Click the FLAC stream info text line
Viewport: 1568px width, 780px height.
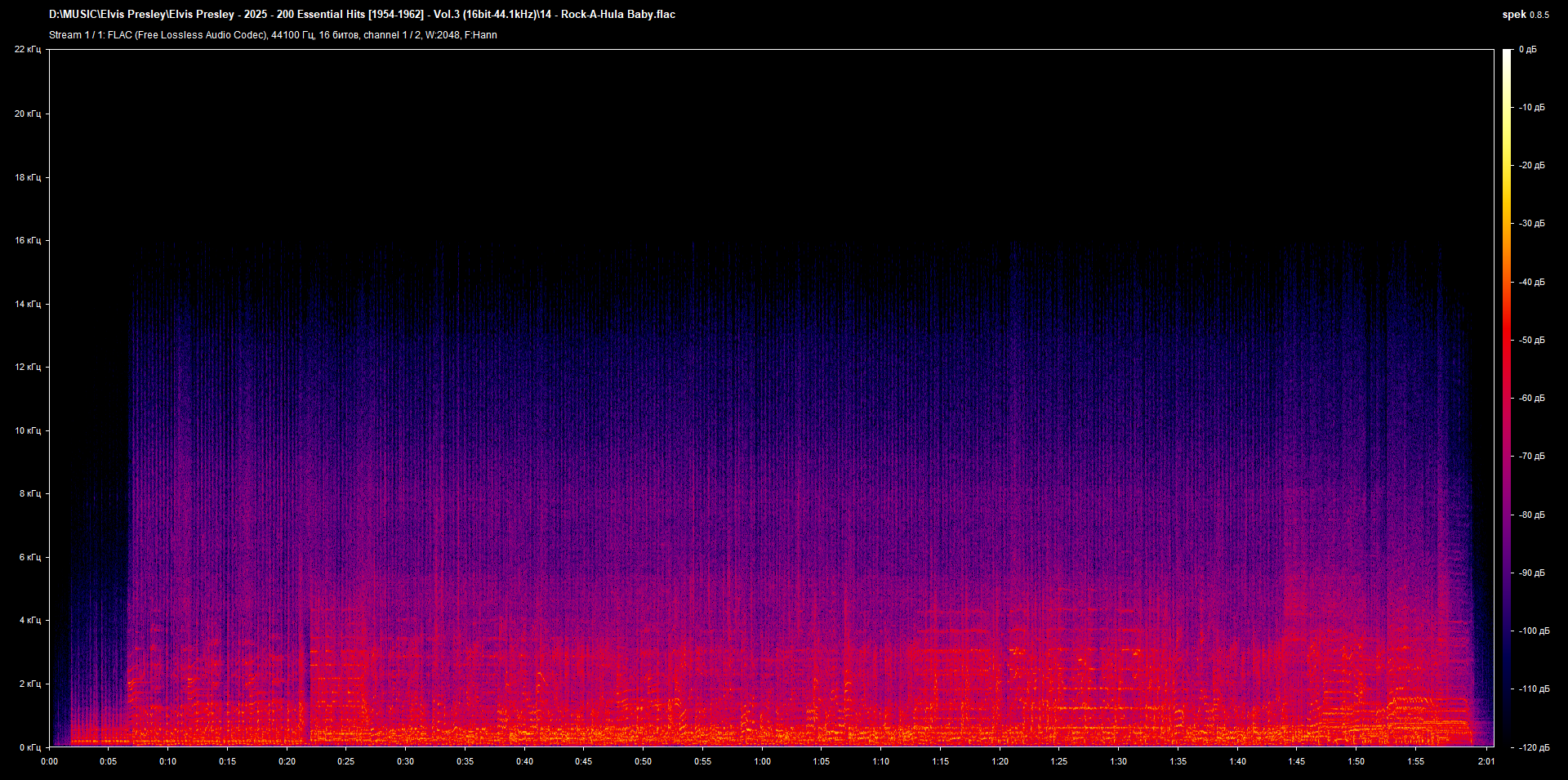coord(273,35)
